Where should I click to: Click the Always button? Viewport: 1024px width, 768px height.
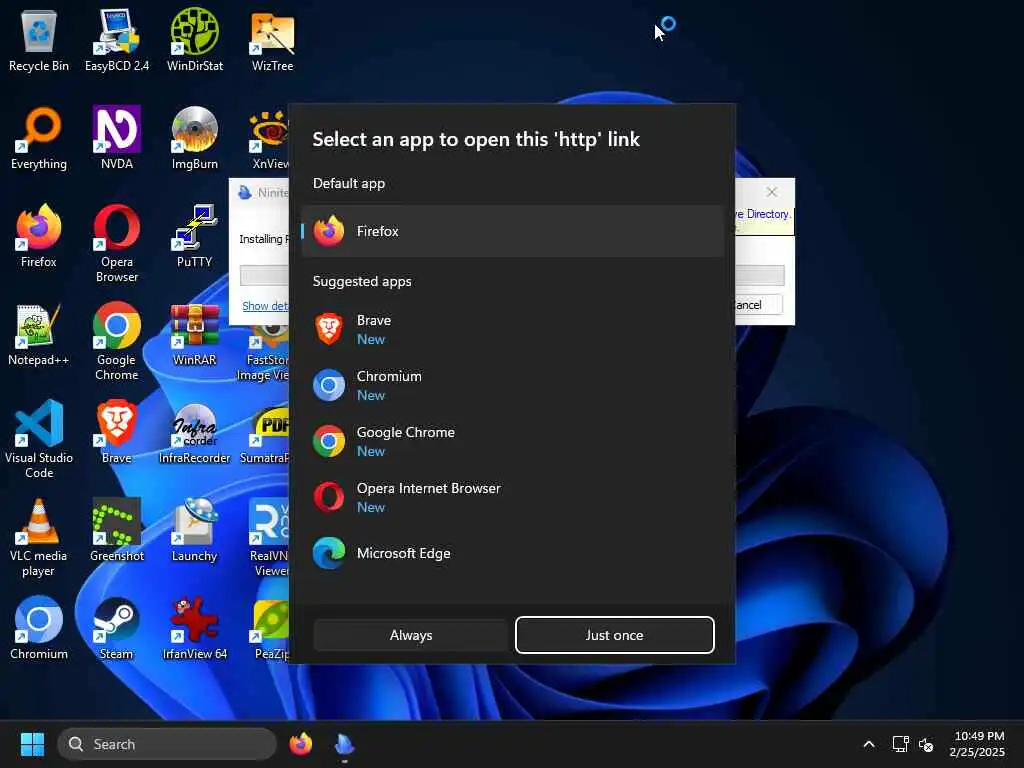[x=411, y=635]
